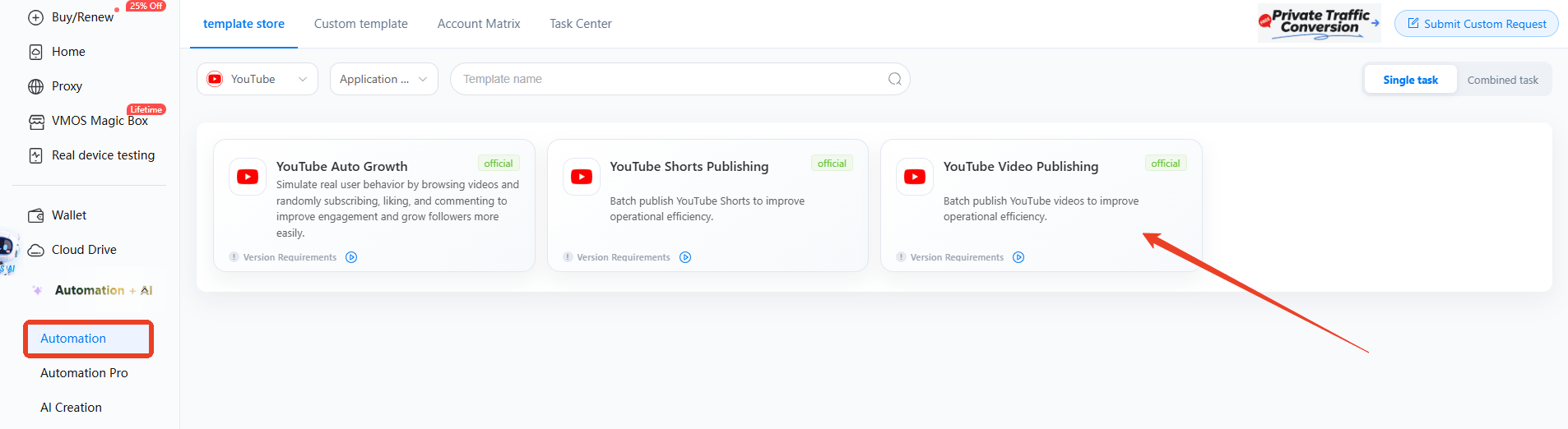Expand the YouTube platform dropdown
This screenshot has width=1568, height=429.
point(257,79)
